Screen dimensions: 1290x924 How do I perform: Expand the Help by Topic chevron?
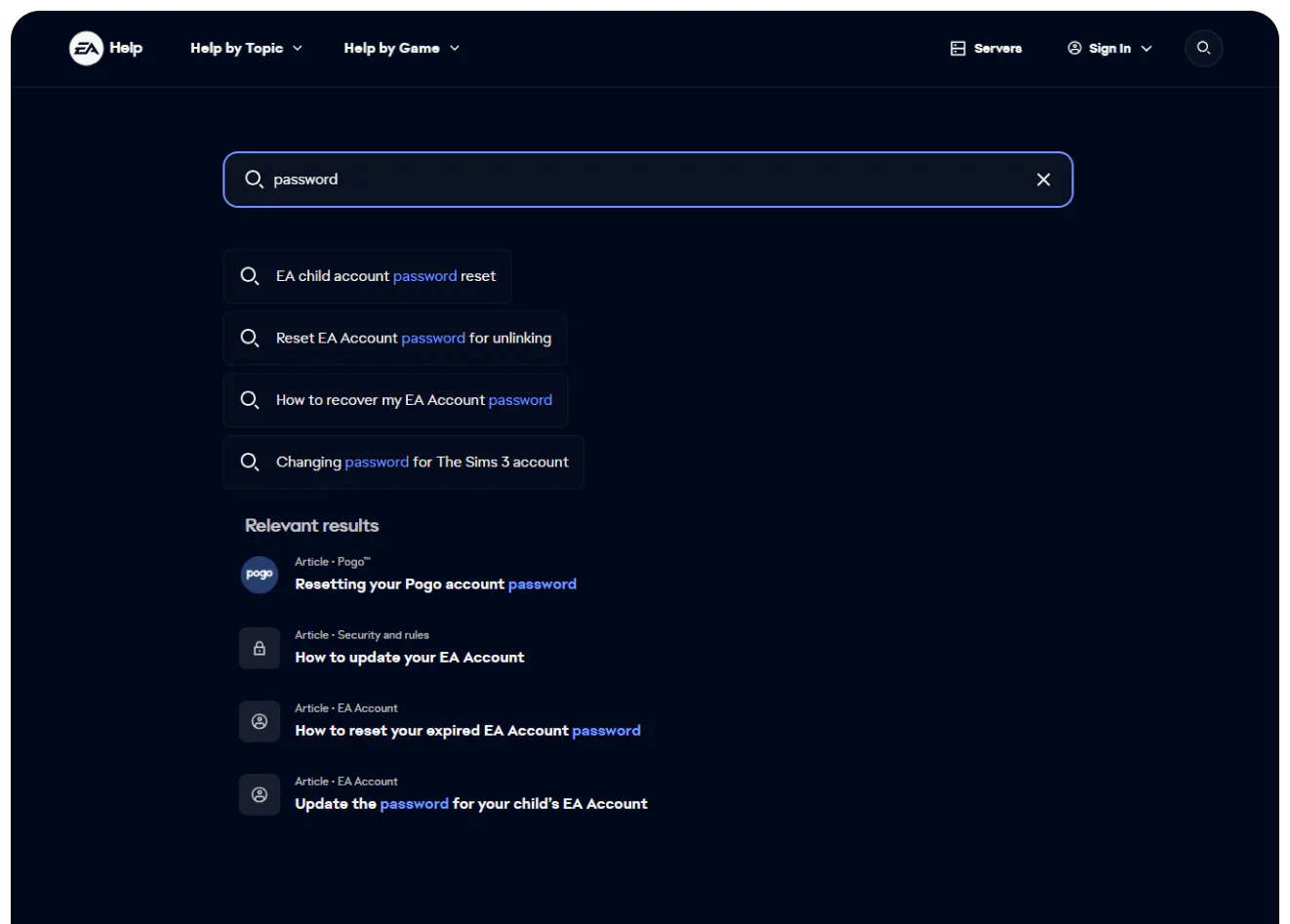tap(298, 48)
